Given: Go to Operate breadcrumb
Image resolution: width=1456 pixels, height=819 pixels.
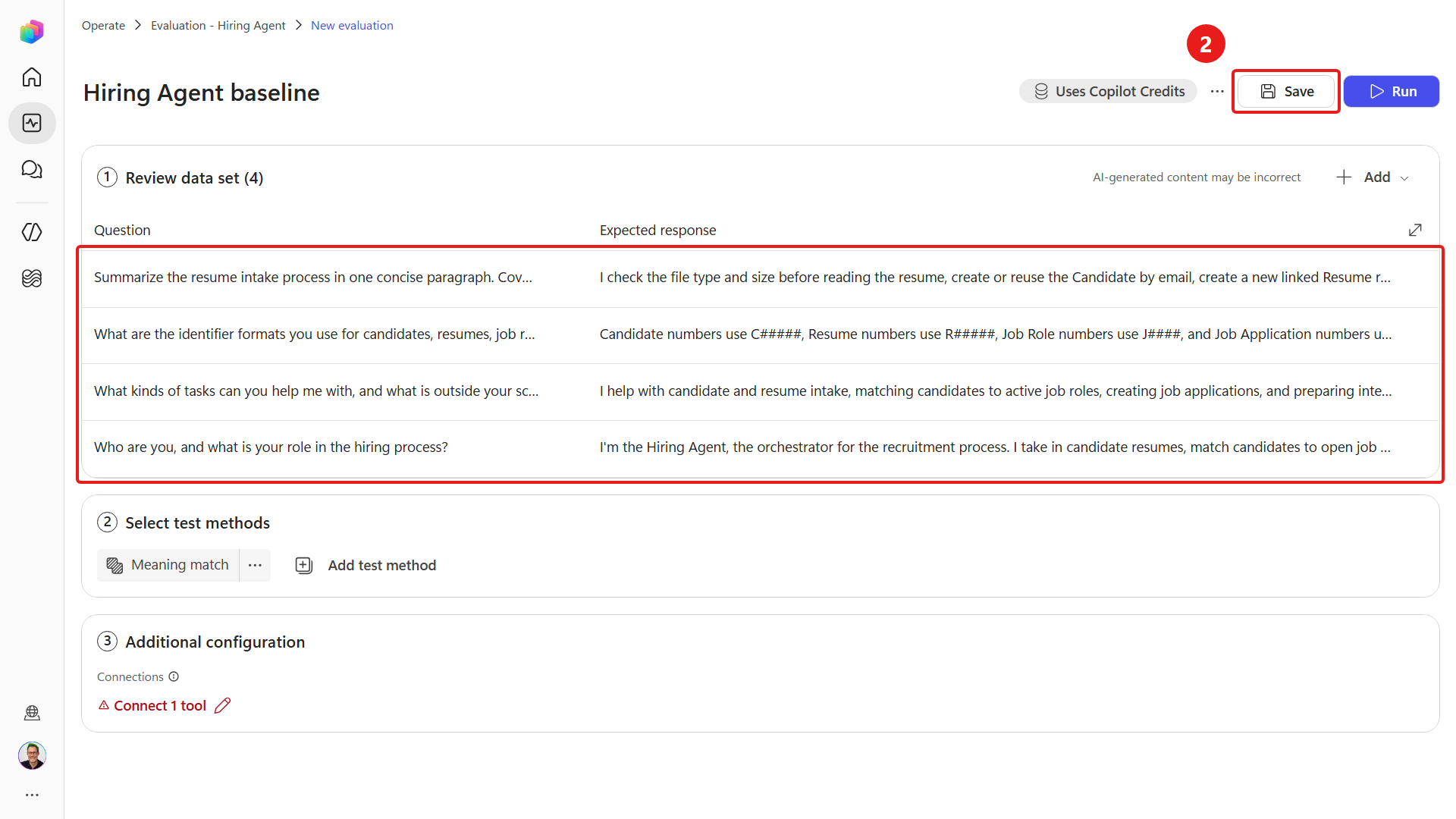Looking at the screenshot, I should click(x=103, y=25).
